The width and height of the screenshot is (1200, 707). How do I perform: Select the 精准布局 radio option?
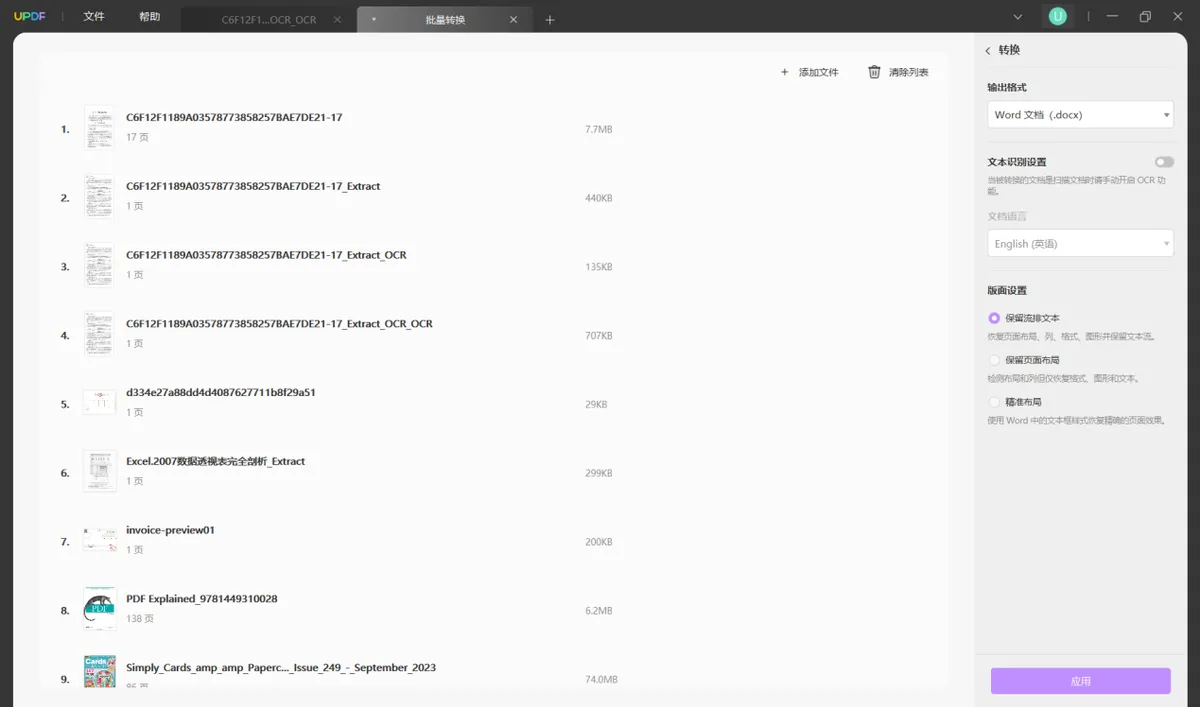pos(994,402)
